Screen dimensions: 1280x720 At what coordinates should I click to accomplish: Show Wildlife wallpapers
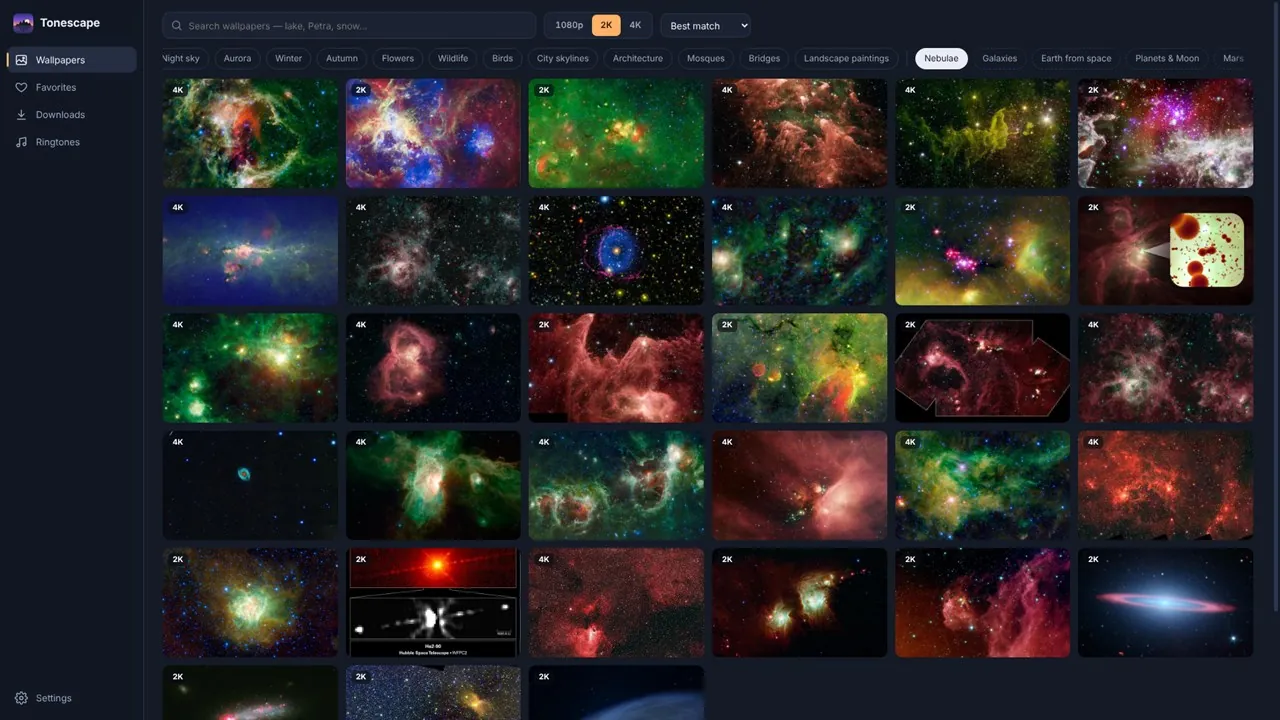click(453, 58)
